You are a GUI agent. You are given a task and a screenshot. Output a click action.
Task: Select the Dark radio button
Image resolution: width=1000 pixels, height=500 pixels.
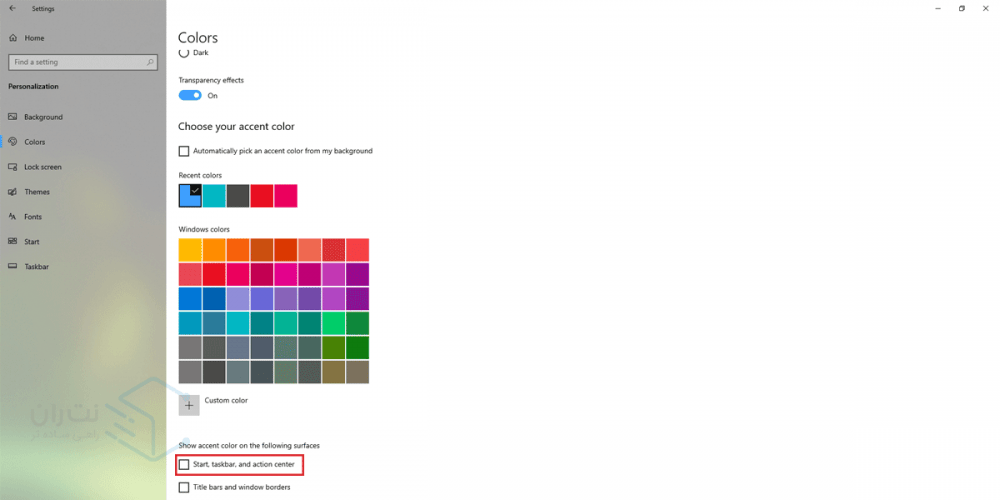(x=183, y=52)
